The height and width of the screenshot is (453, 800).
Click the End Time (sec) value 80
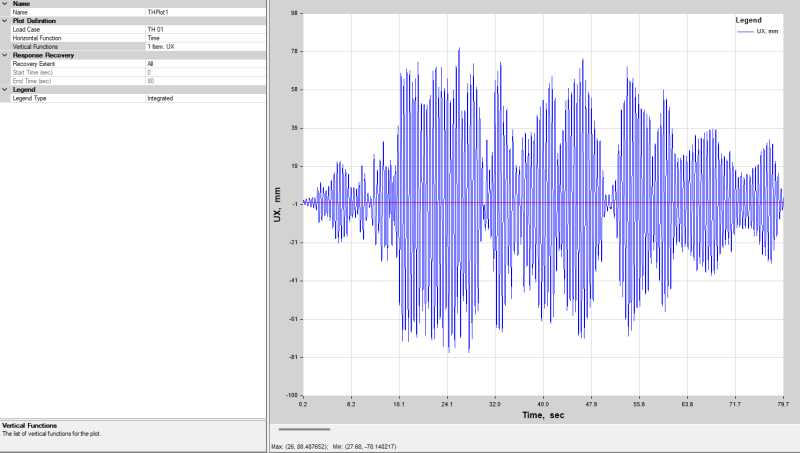pyautogui.click(x=206, y=81)
